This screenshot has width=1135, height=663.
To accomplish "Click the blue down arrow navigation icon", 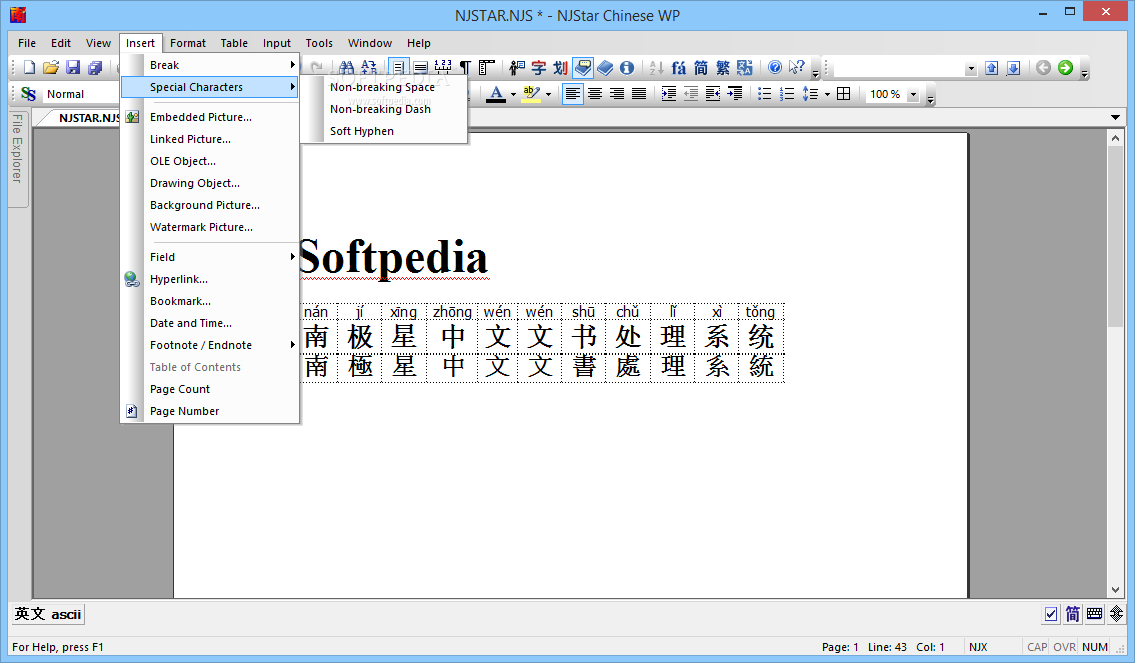I will pyautogui.click(x=1013, y=67).
